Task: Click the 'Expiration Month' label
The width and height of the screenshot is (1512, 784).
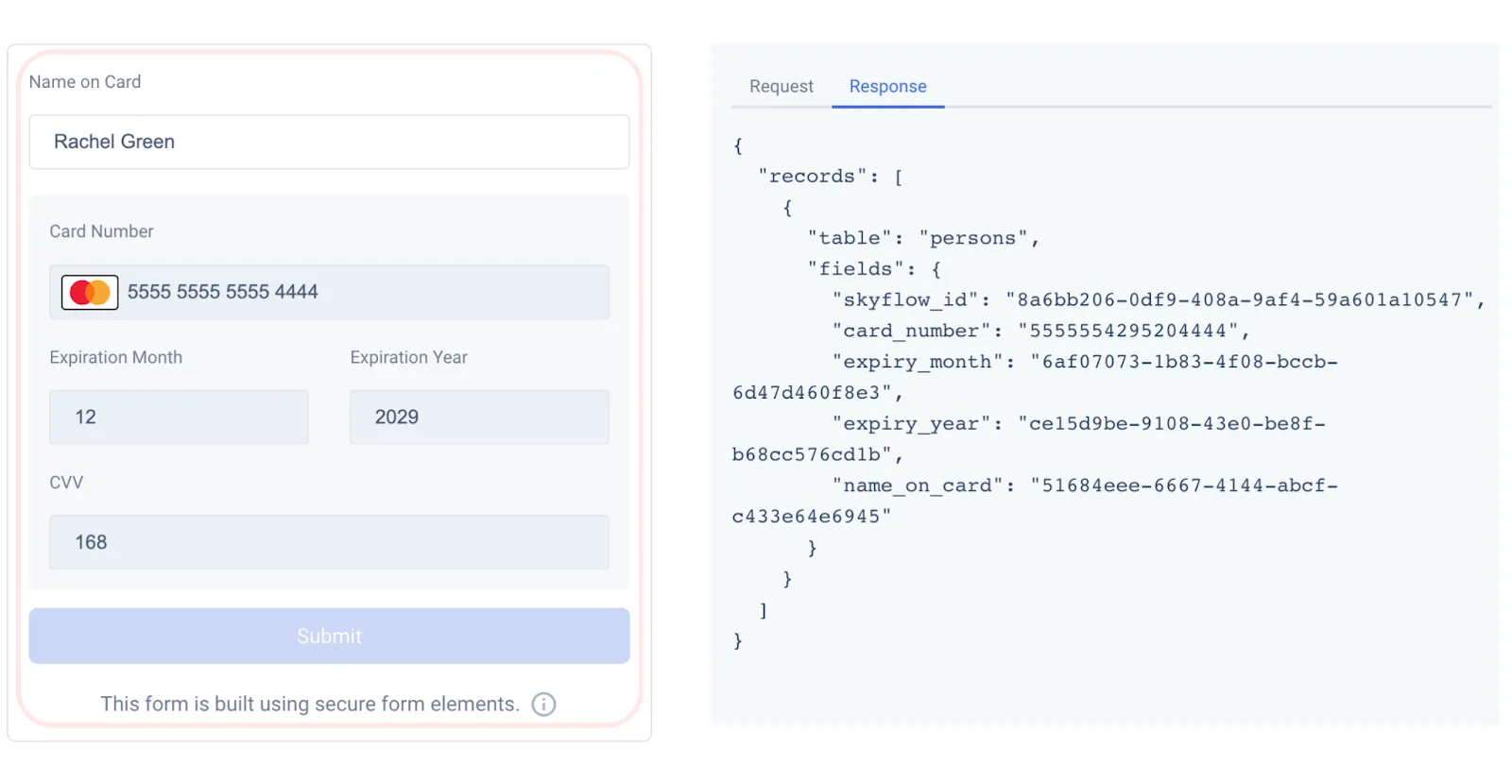Action: click(116, 358)
